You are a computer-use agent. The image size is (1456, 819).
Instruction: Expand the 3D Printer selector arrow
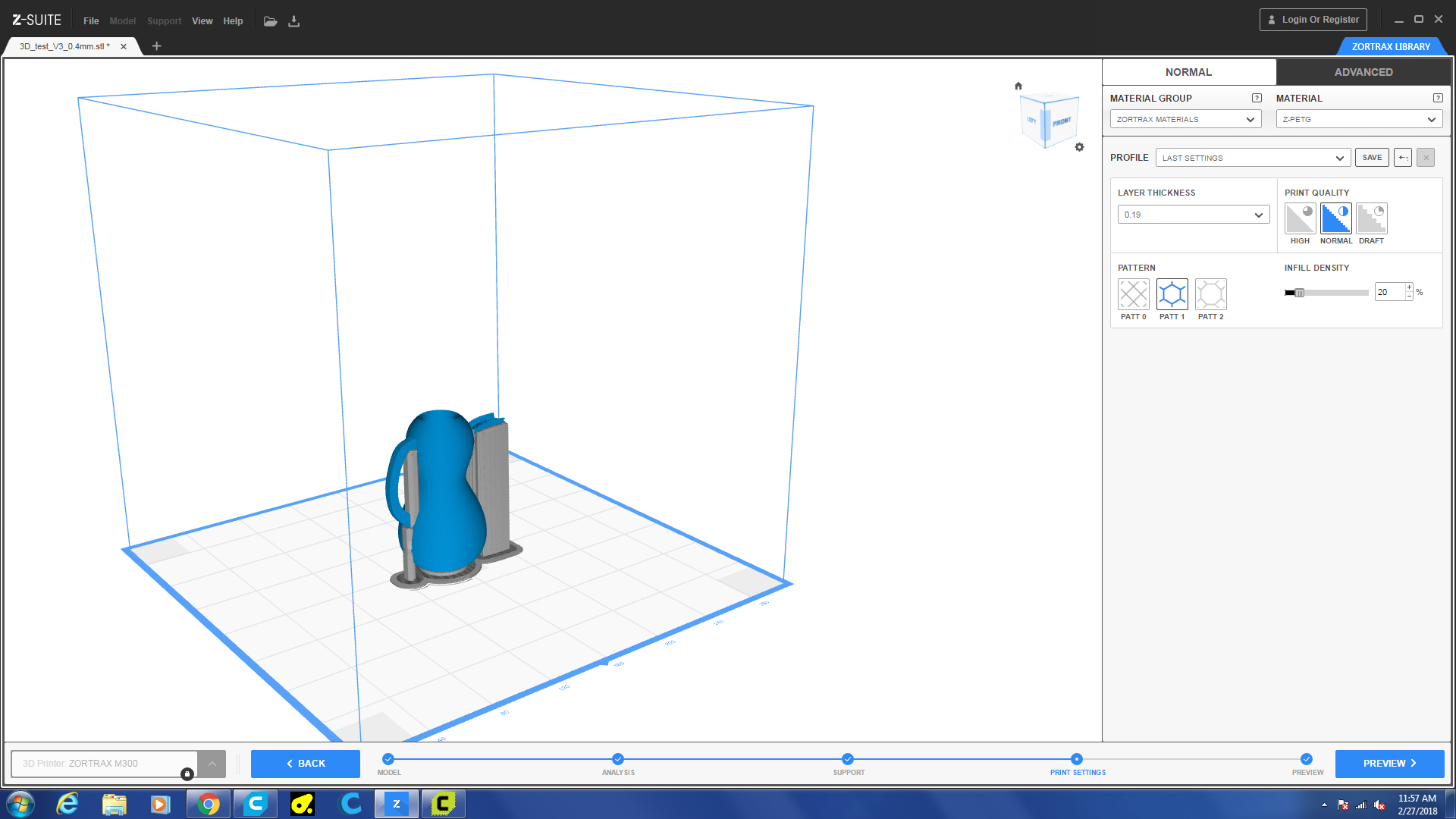click(212, 764)
